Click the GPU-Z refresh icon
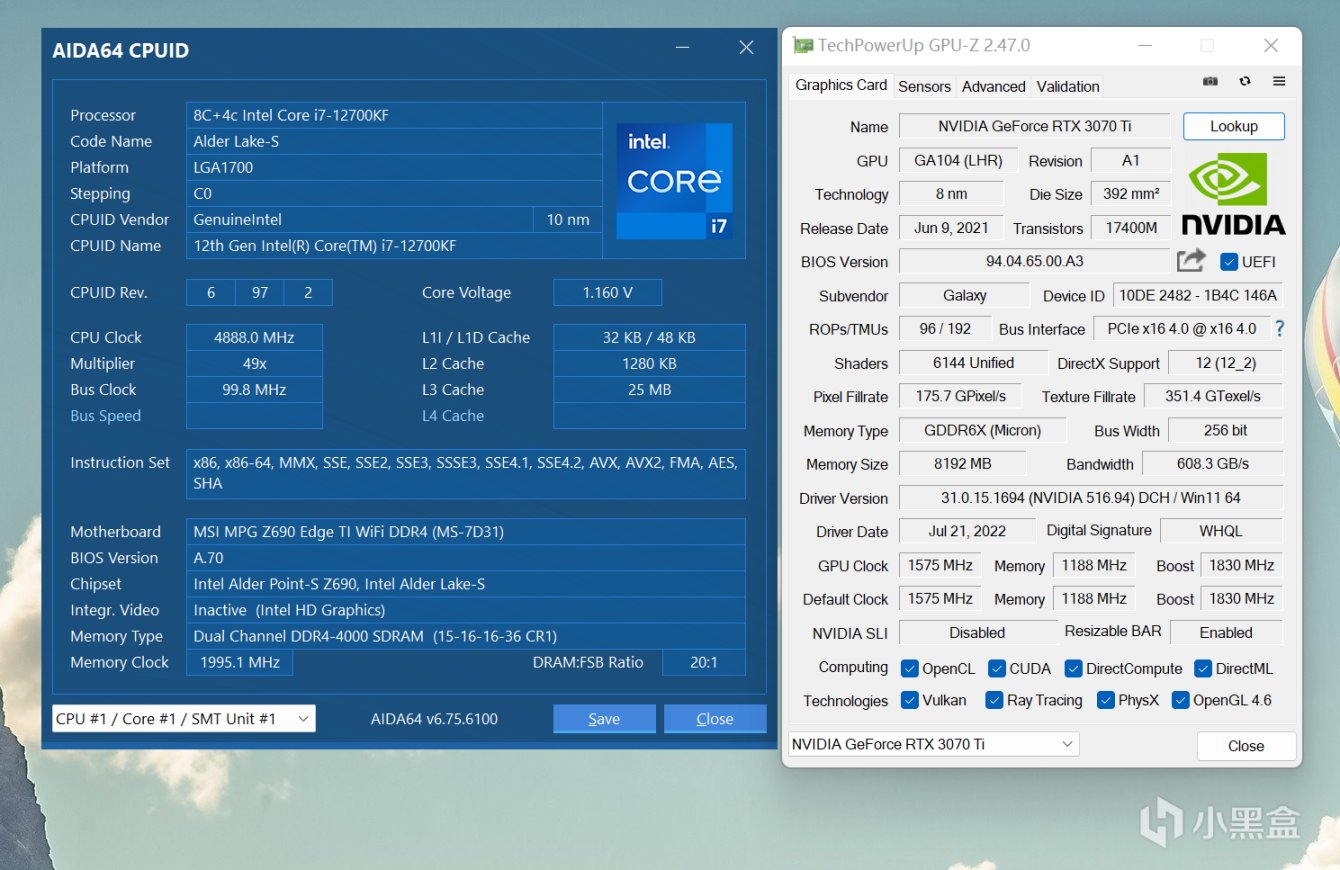The width and height of the screenshot is (1340, 870). click(1245, 81)
